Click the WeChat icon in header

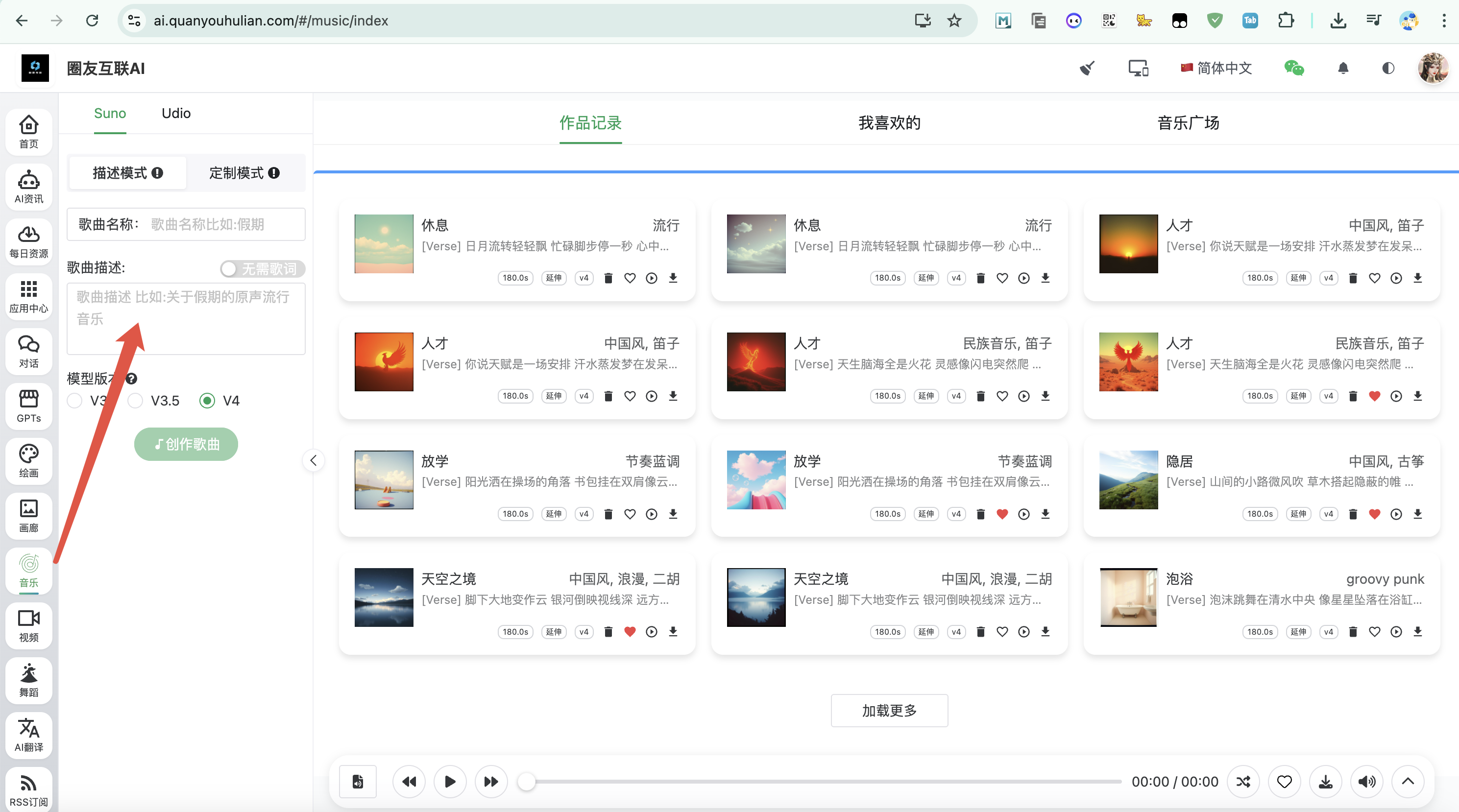point(1293,69)
